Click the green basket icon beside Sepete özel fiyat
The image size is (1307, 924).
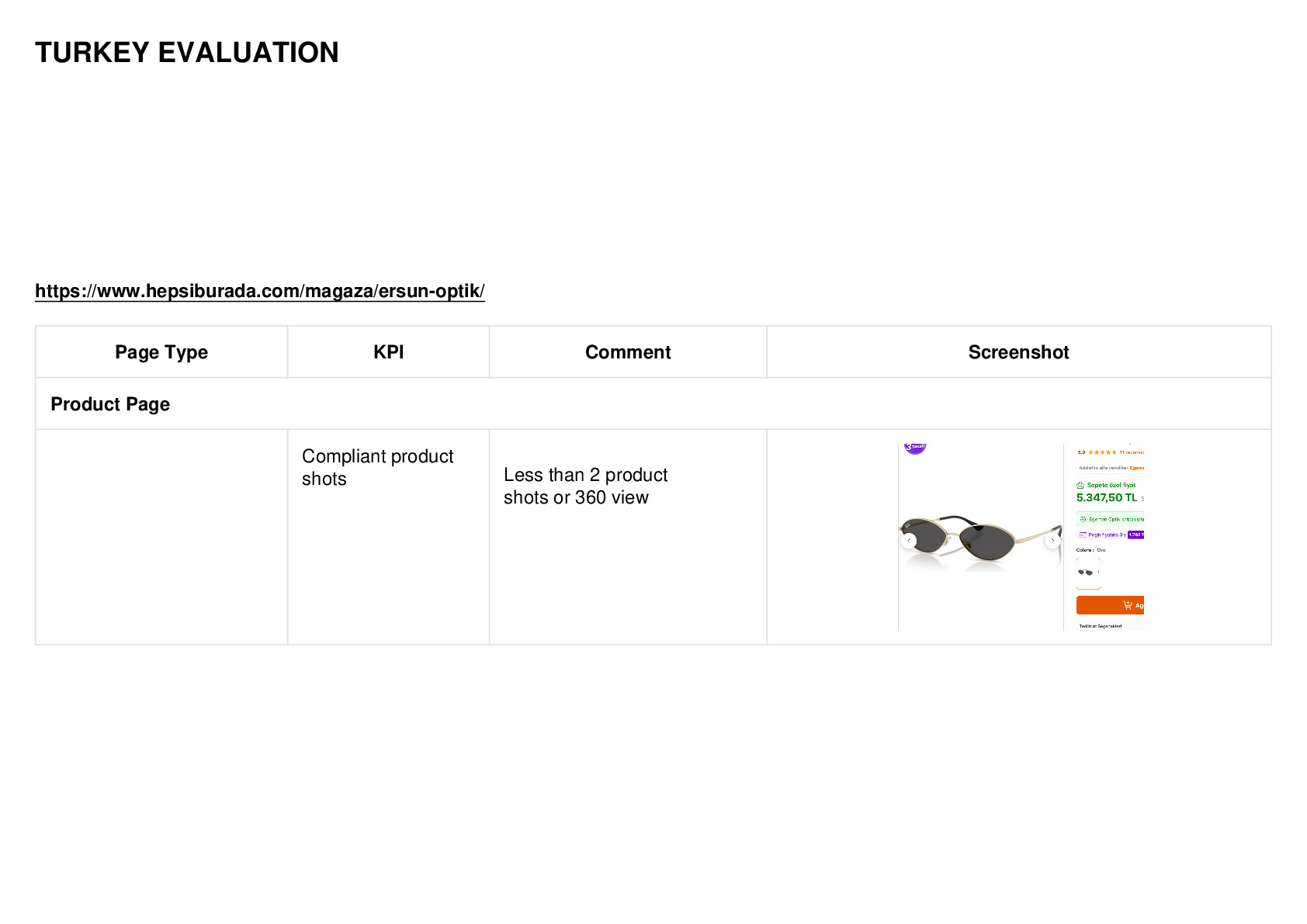pos(1080,485)
